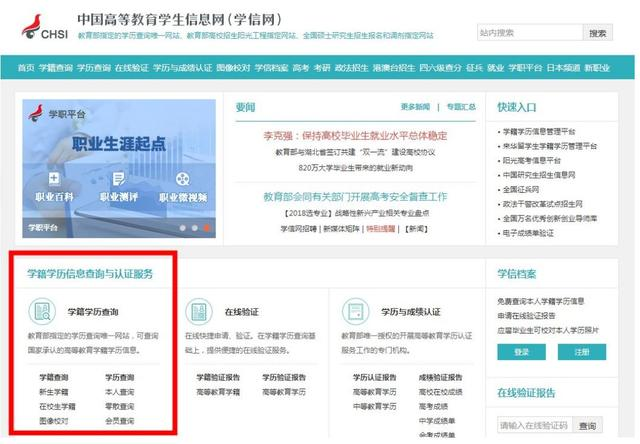The image size is (640, 444).
Task: Open the 专题汇总 link
Action: [461, 107]
